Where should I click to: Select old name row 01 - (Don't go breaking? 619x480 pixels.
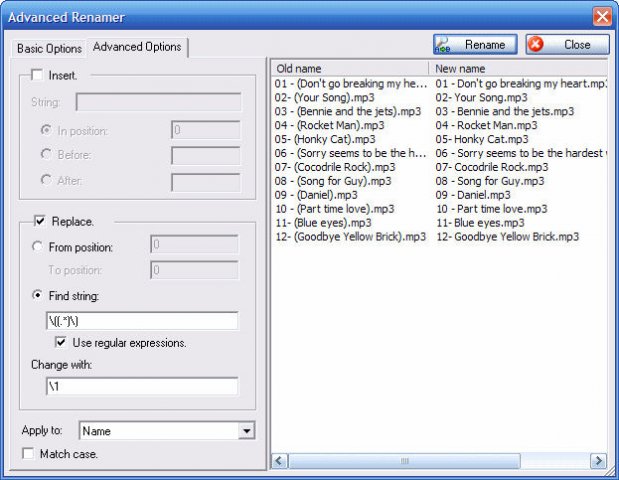tap(351, 84)
